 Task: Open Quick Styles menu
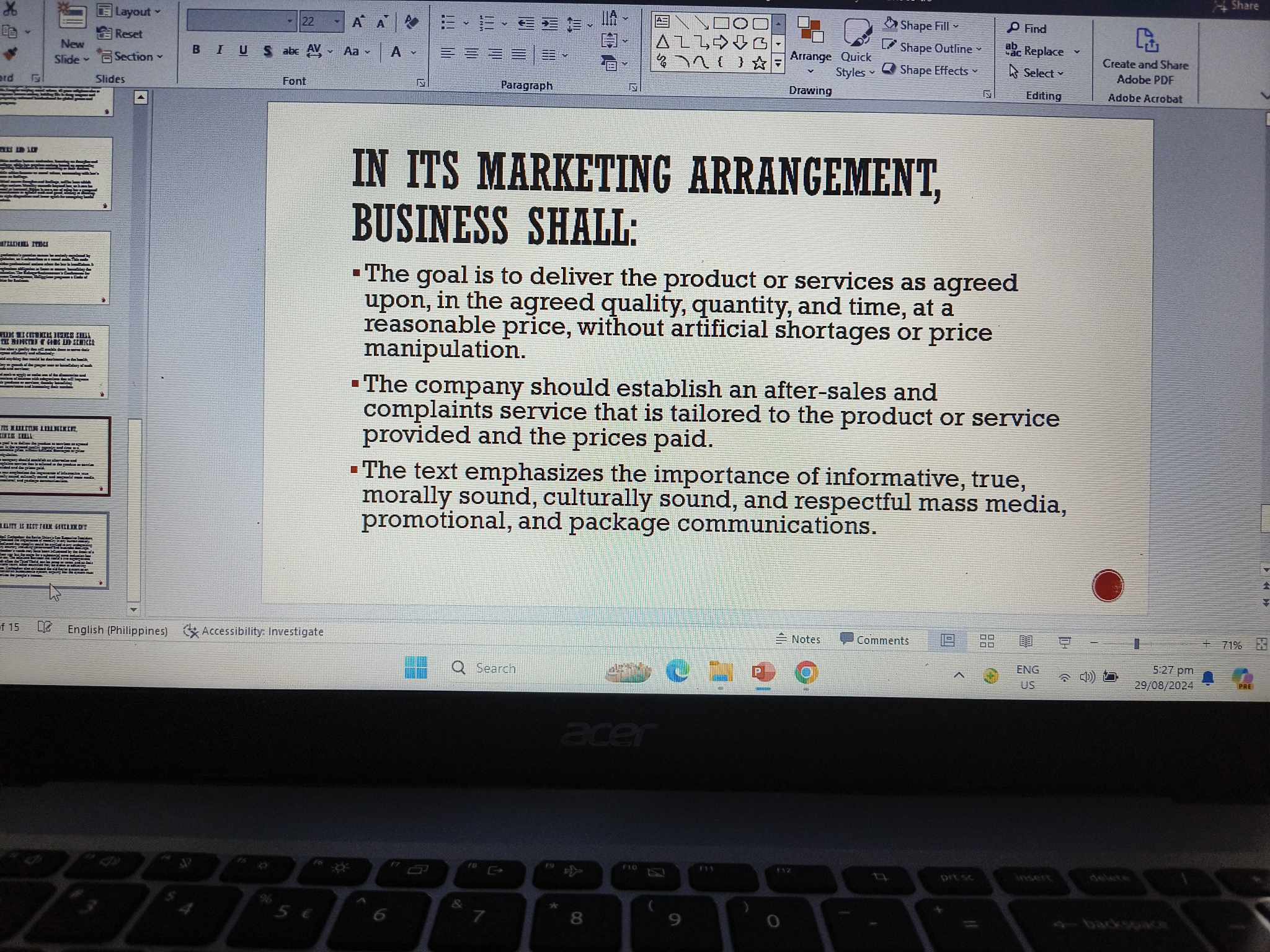point(856,48)
